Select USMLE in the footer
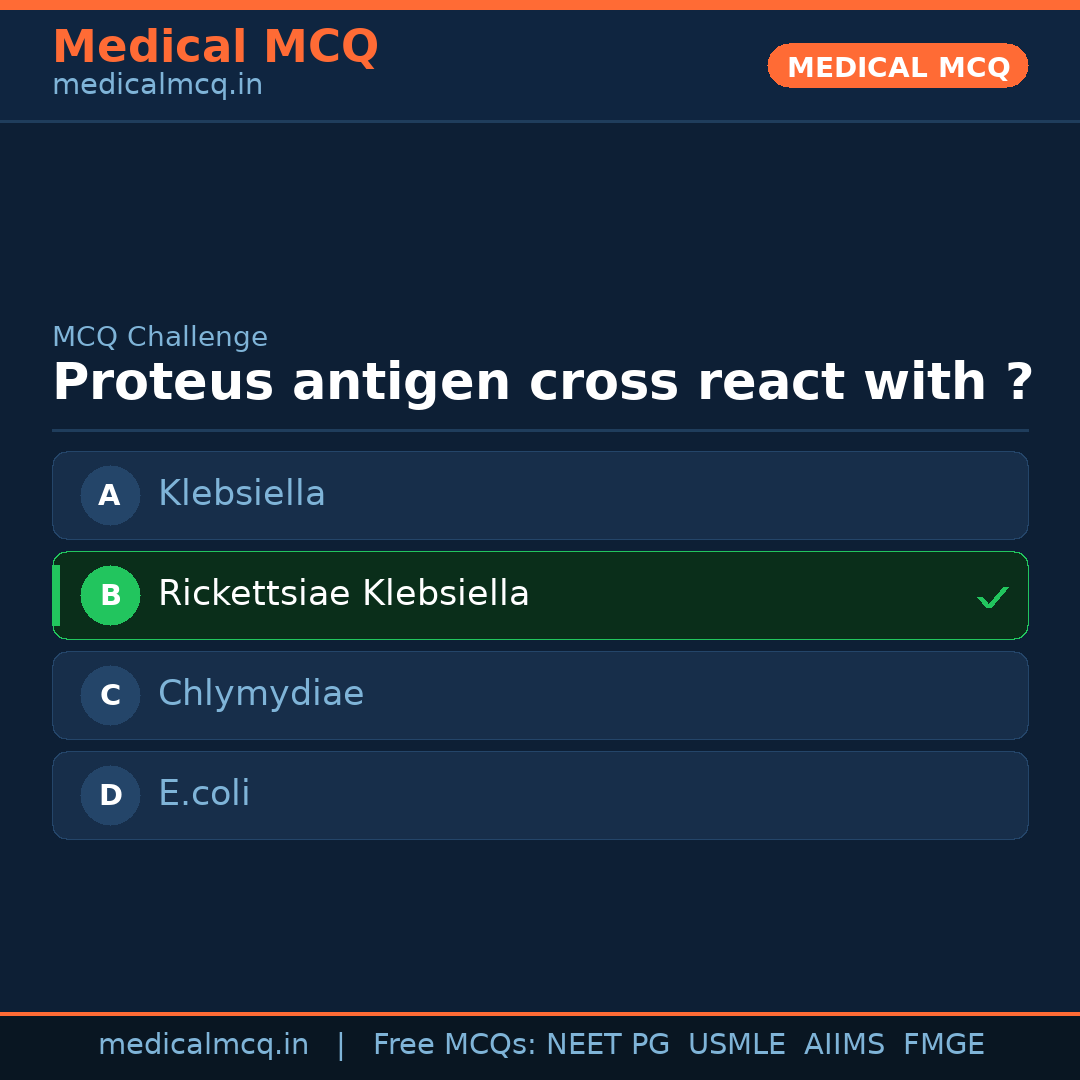The height and width of the screenshot is (1080, 1080). click(736, 1045)
